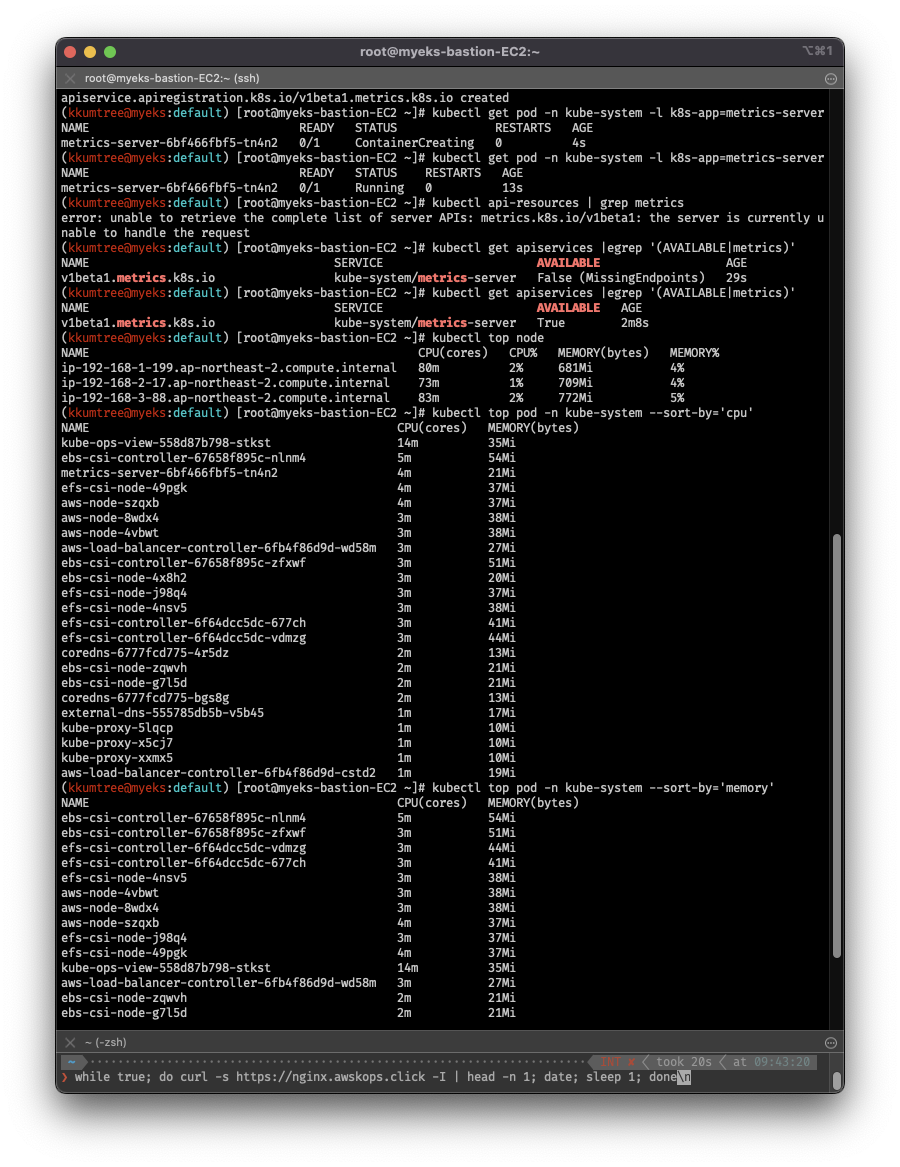This screenshot has height=1167, width=900.
Task: Click 'coredns-6777fcd775-bgs8g' pod name
Action: 145,698
